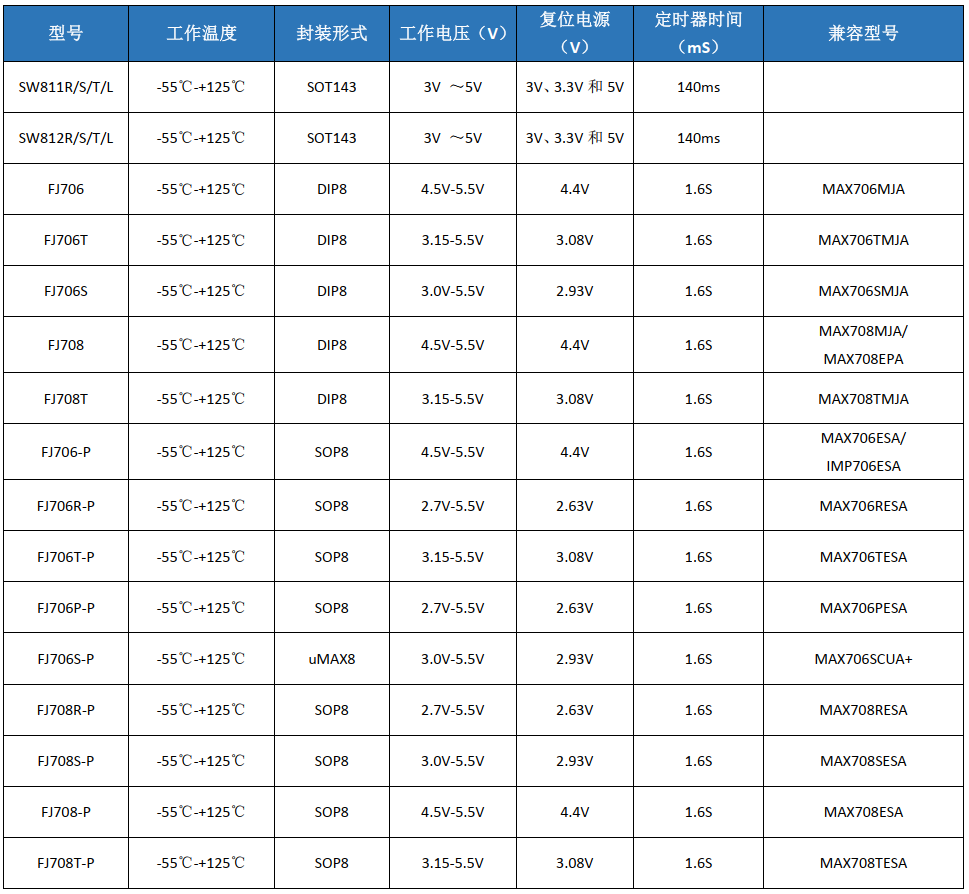Click the MAX708TESA cell
The image size is (969, 894).
point(863,863)
